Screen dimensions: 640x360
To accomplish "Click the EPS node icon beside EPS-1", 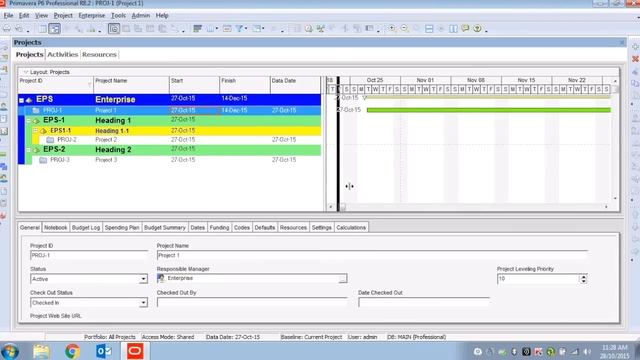I will coord(36,120).
